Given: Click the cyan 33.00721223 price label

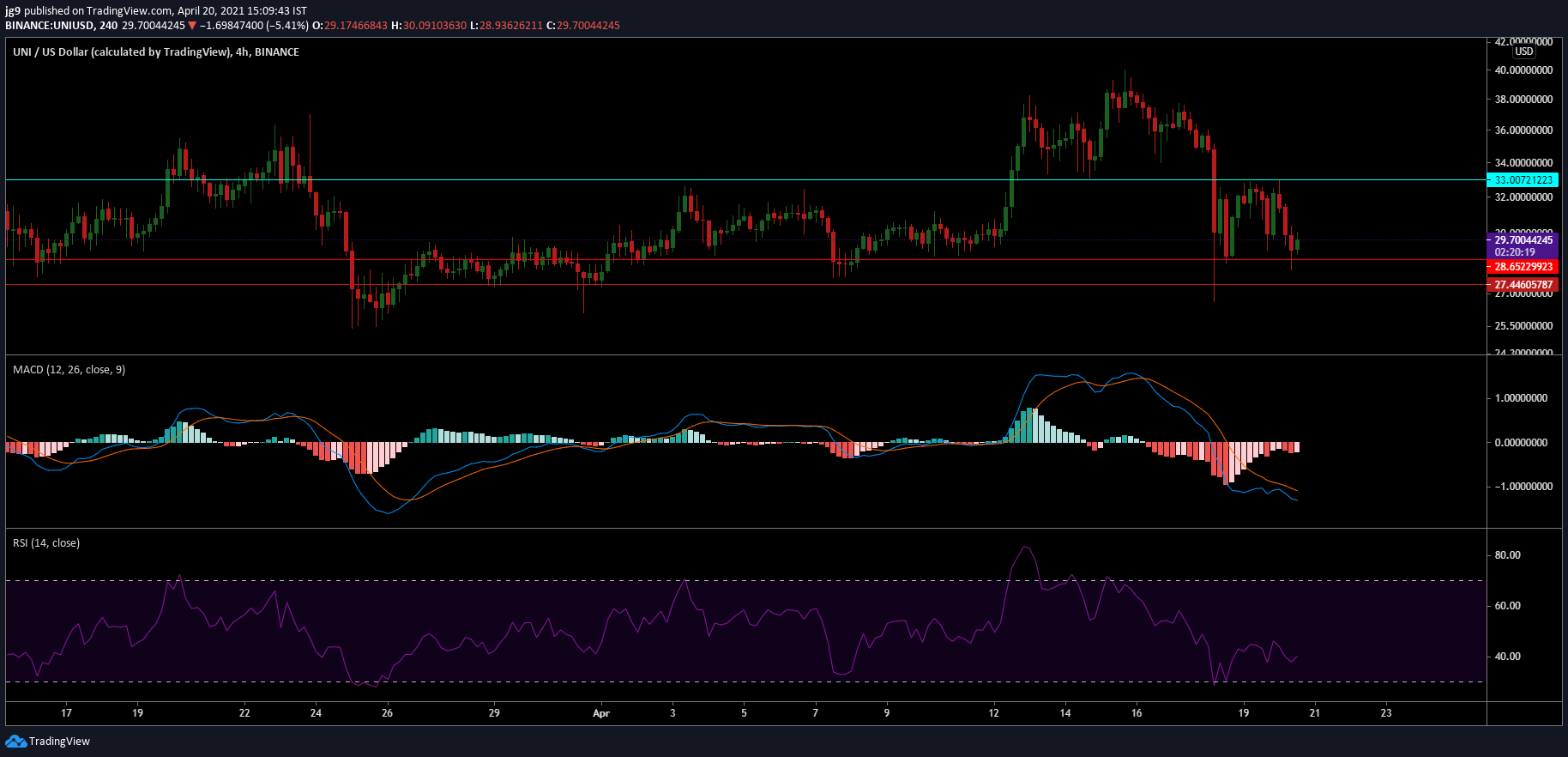Looking at the screenshot, I should [1523, 180].
